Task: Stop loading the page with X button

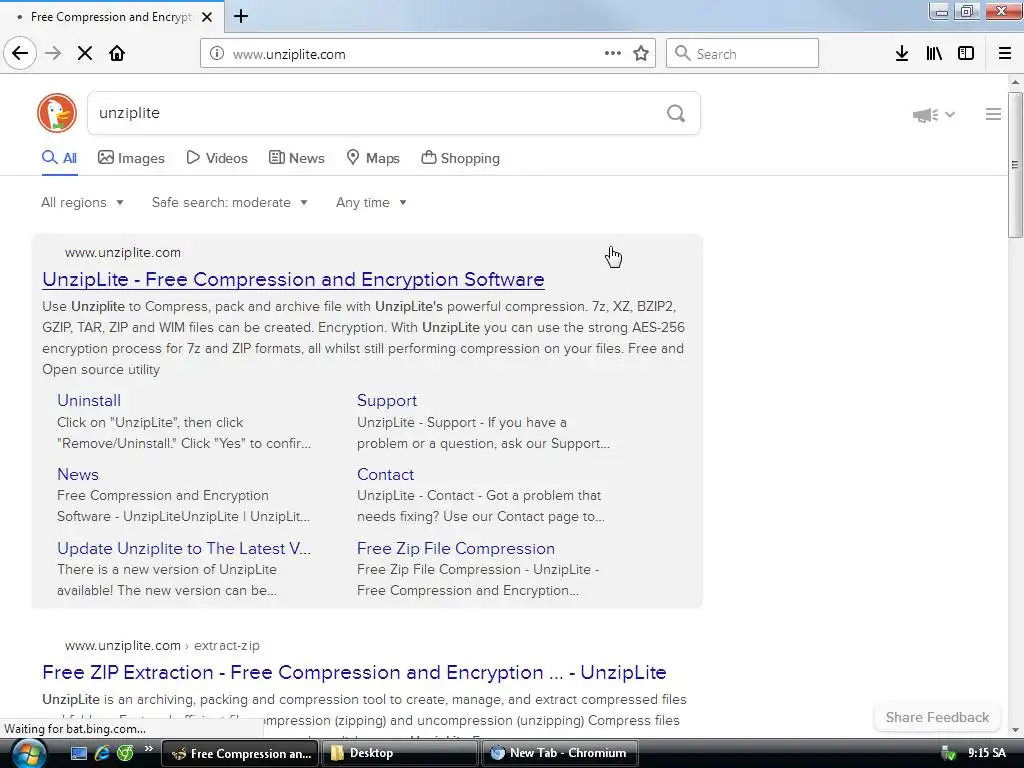Action: tap(85, 53)
